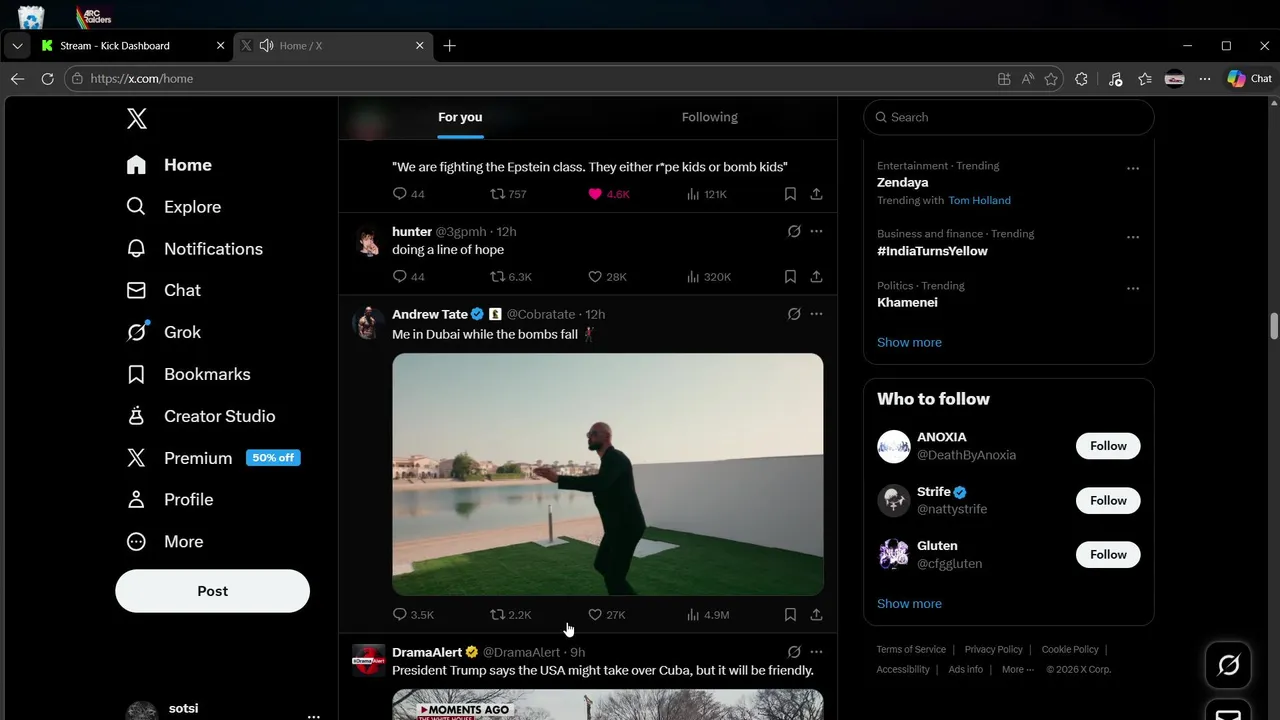This screenshot has height=720, width=1280.
Task: Open the More sidebar menu
Action: click(164, 541)
